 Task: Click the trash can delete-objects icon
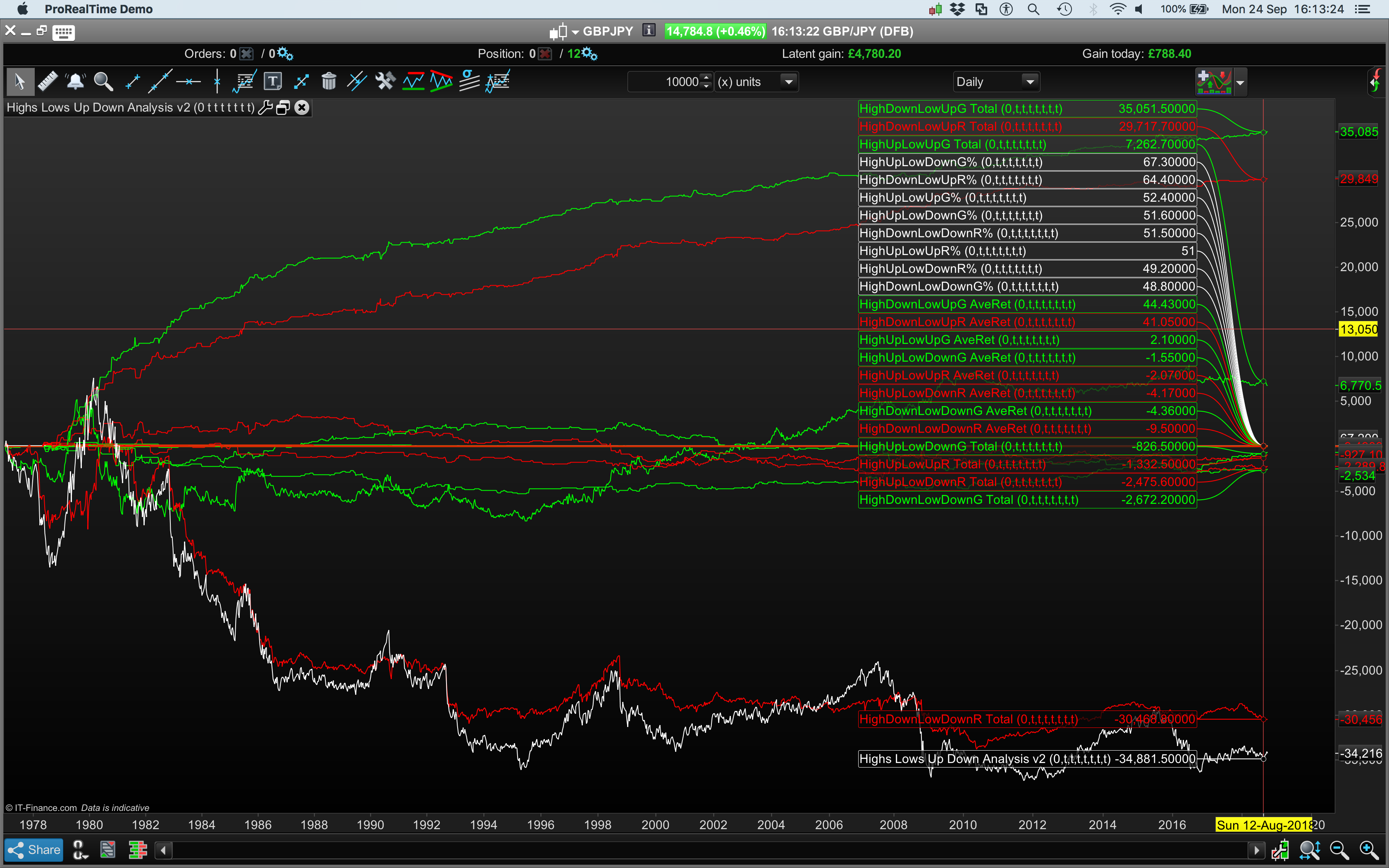click(x=329, y=81)
